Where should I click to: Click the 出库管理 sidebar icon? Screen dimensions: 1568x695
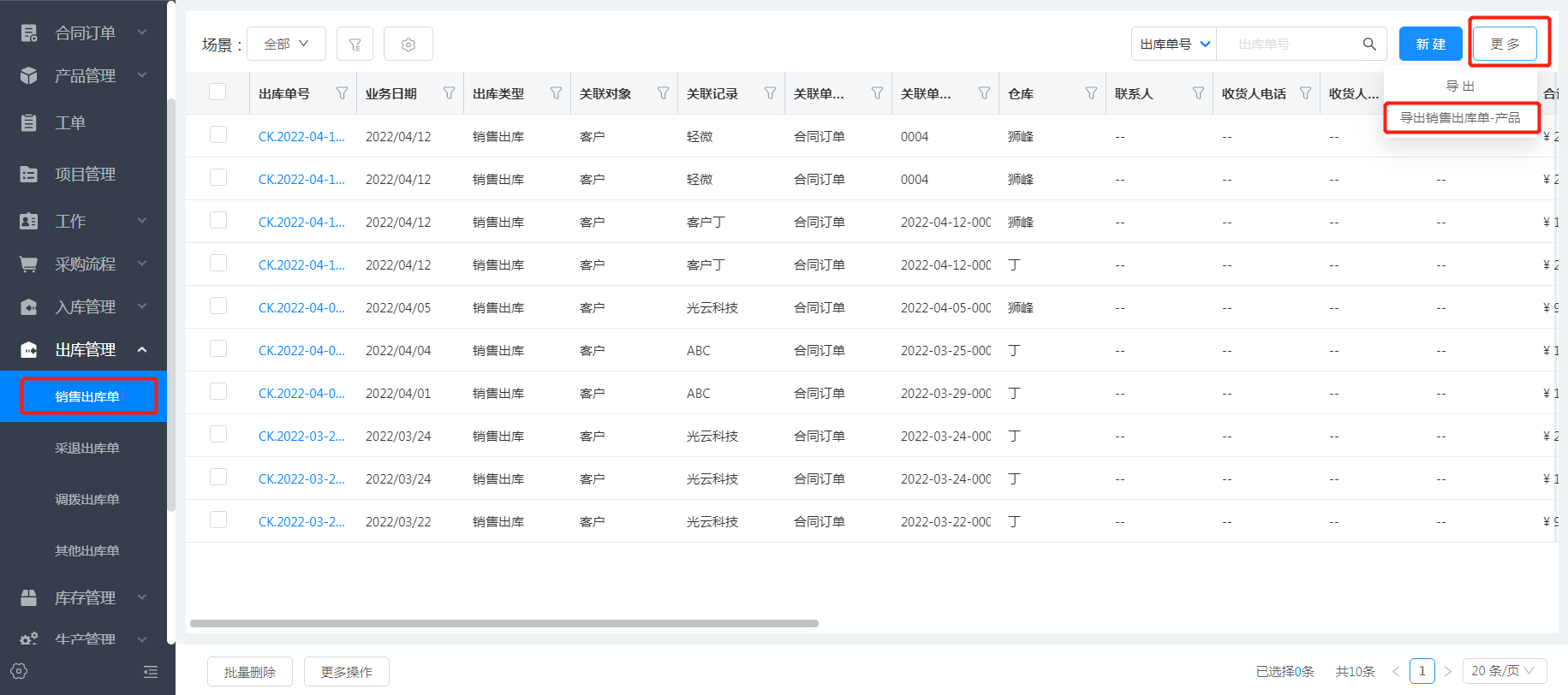pyautogui.click(x=29, y=350)
